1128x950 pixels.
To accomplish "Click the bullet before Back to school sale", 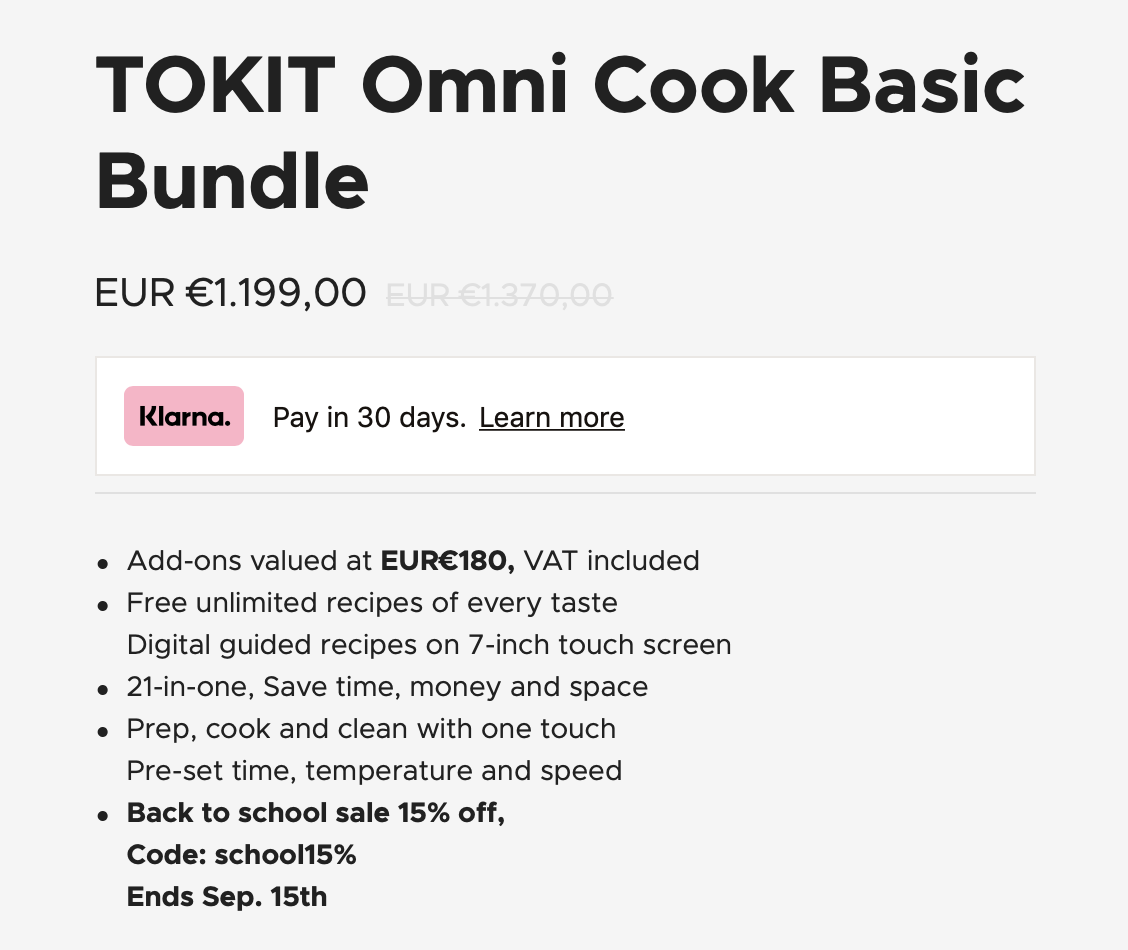I will (x=103, y=816).
